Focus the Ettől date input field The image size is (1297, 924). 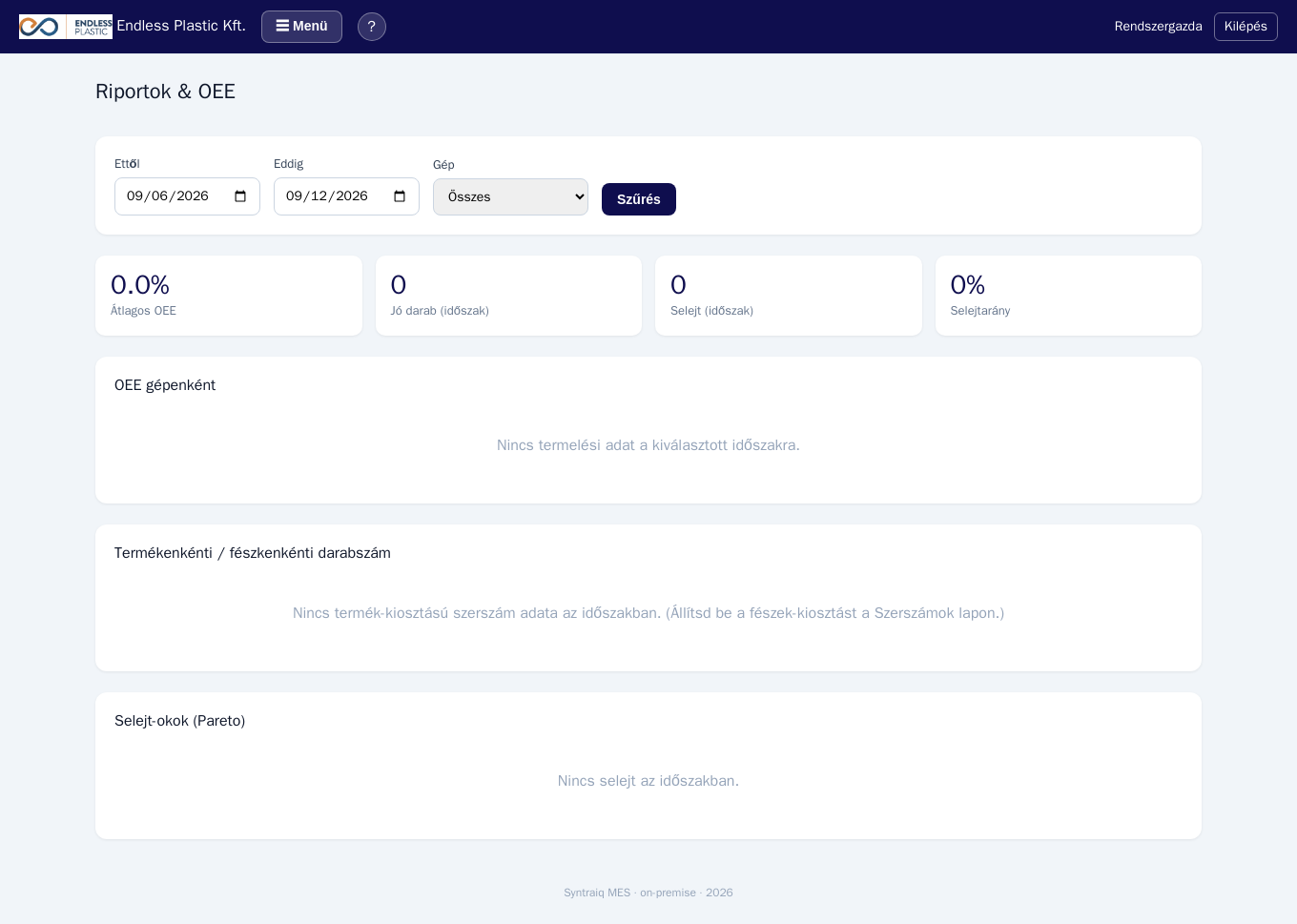(187, 196)
